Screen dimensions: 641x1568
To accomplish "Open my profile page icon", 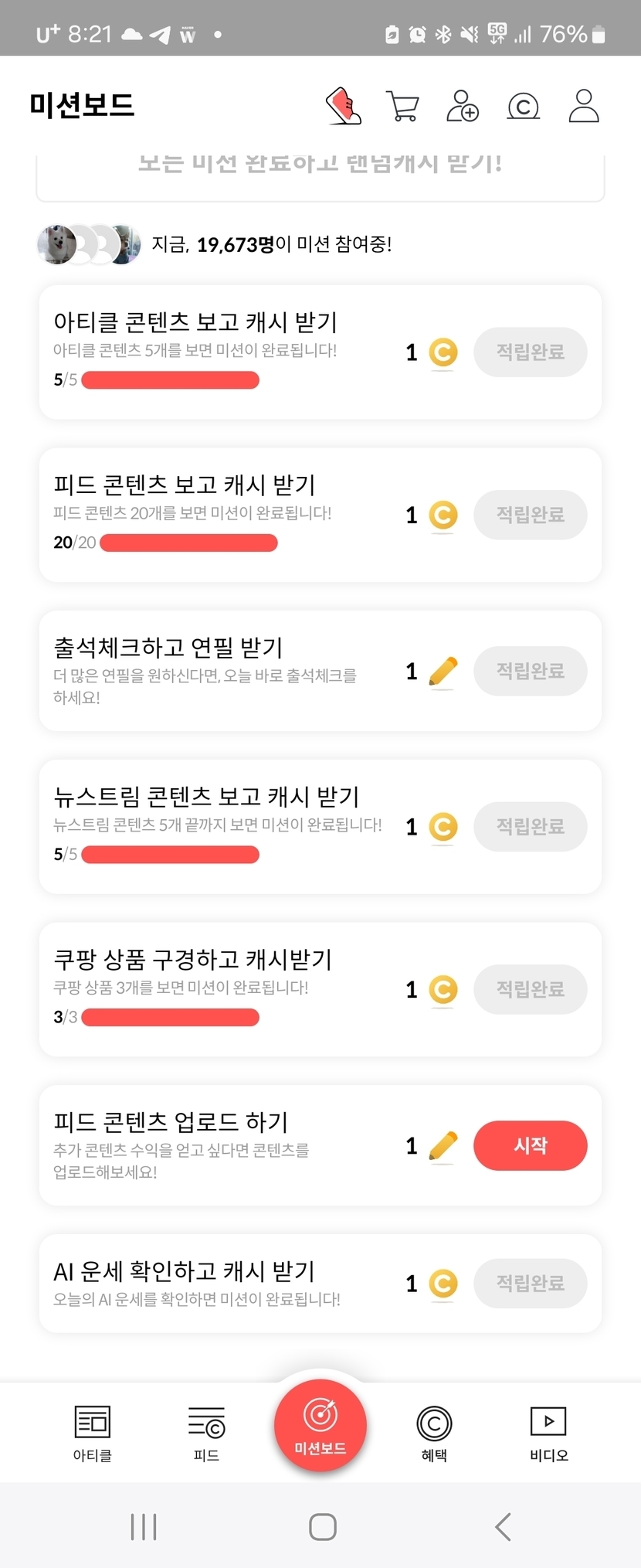I will tap(584, 106).
